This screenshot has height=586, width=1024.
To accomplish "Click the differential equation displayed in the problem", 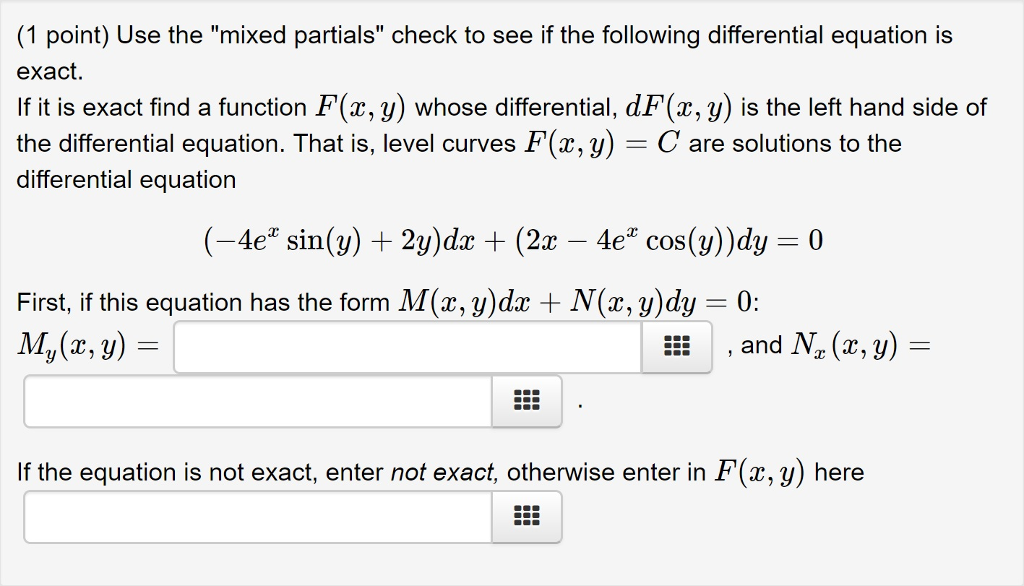I will tap(512, 239).
